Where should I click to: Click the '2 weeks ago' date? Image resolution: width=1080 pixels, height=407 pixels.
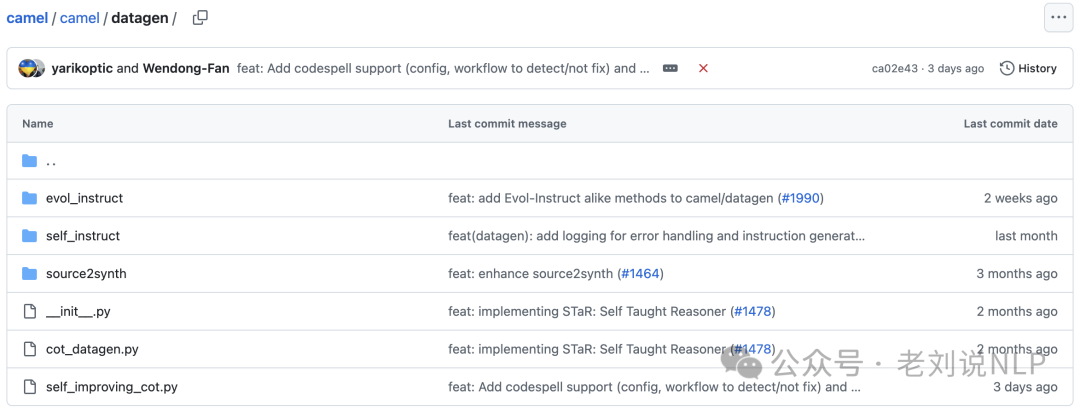pyautogui.click(x=1020, y=198)
